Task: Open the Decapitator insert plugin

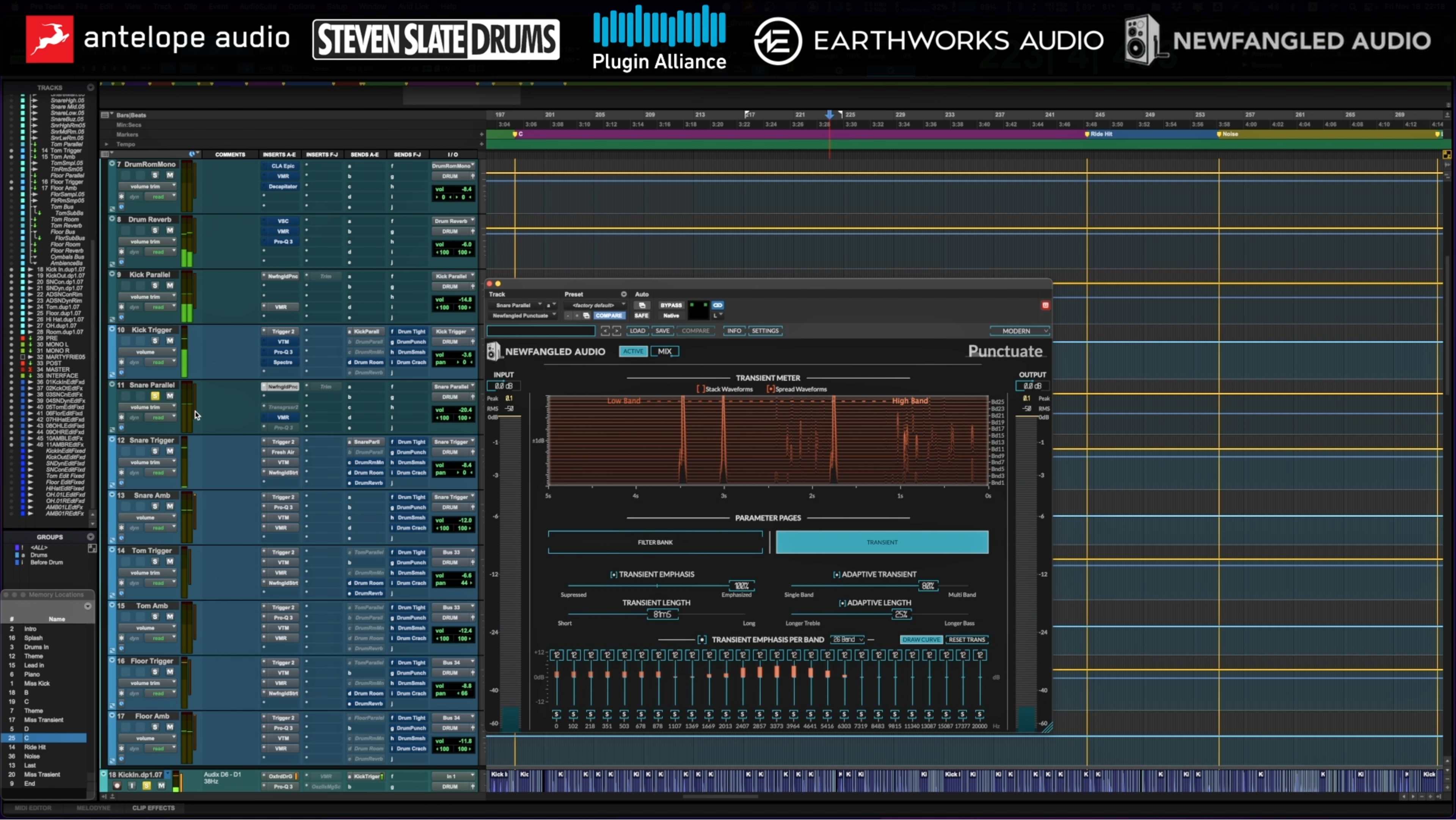Action: point(282,187)
